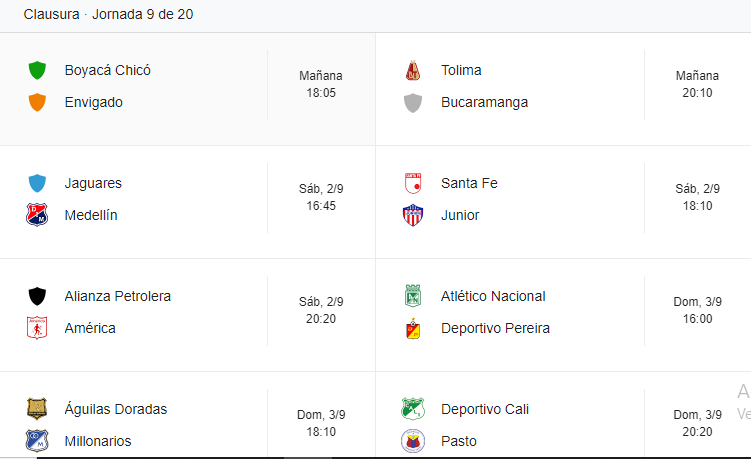Viewport: 751px width, 459px height.
Task: Open the Santa Fe team name
Action: (469, 183)
